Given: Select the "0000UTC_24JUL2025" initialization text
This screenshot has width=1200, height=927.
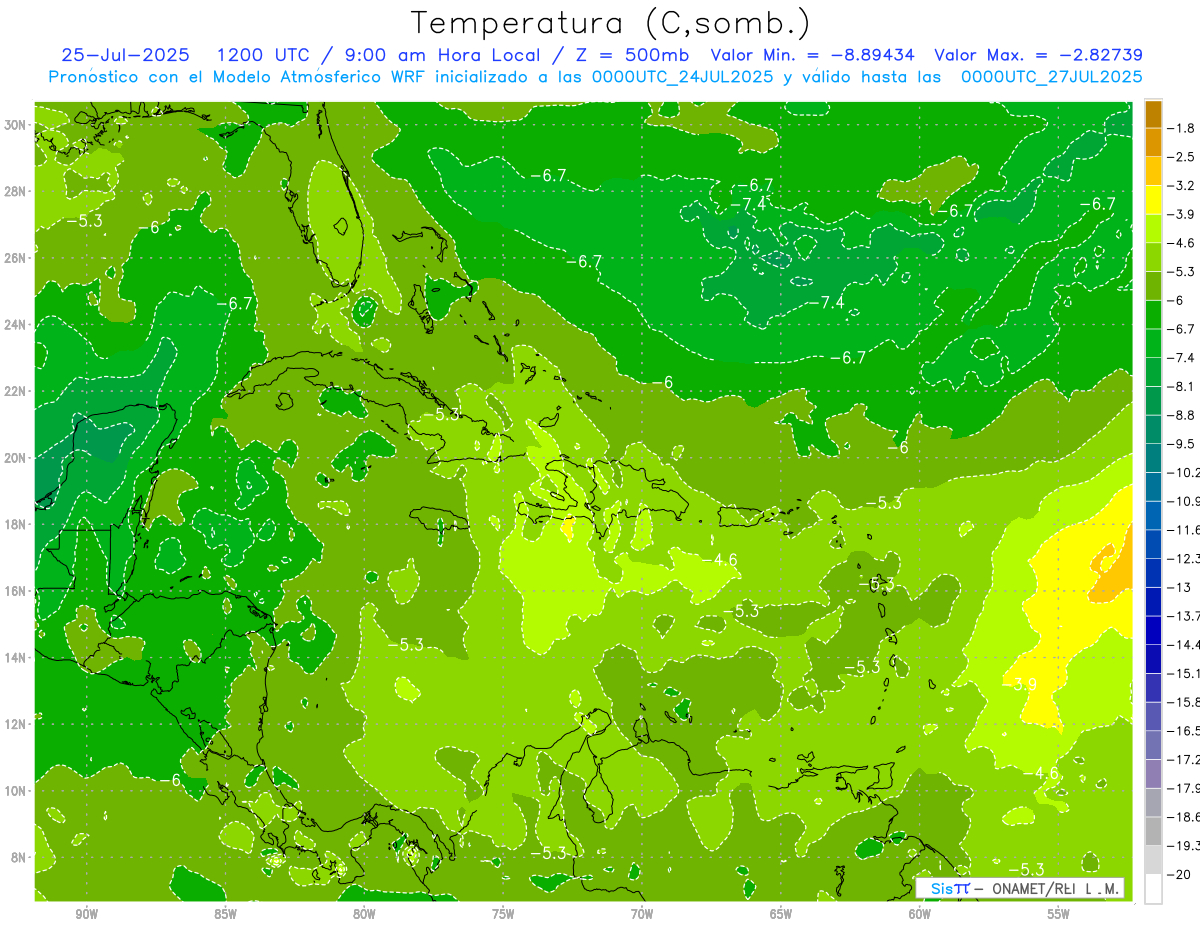Looking at the screenshot, I should coord(683,77).
